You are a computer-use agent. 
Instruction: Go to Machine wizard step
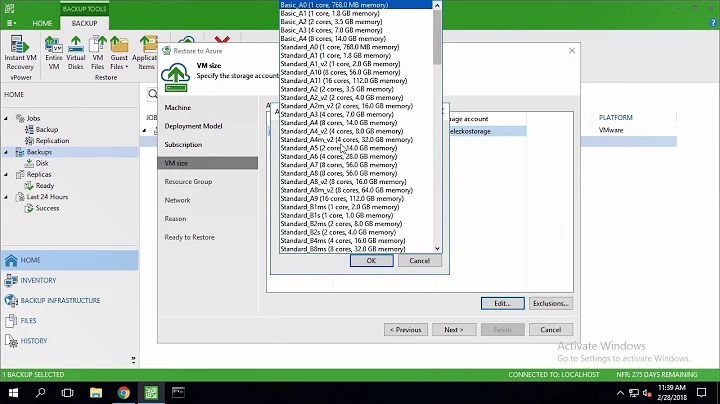(x=178, y=107)
